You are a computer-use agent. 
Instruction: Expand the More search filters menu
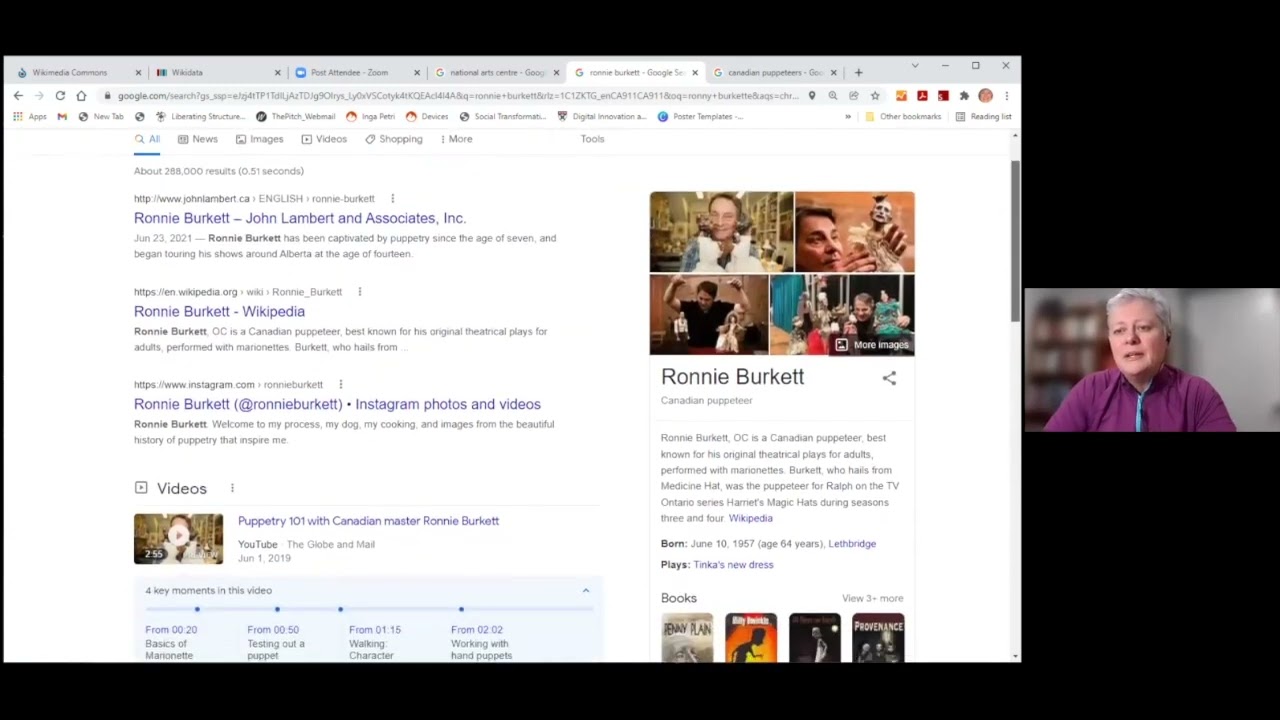click(456, 139)
